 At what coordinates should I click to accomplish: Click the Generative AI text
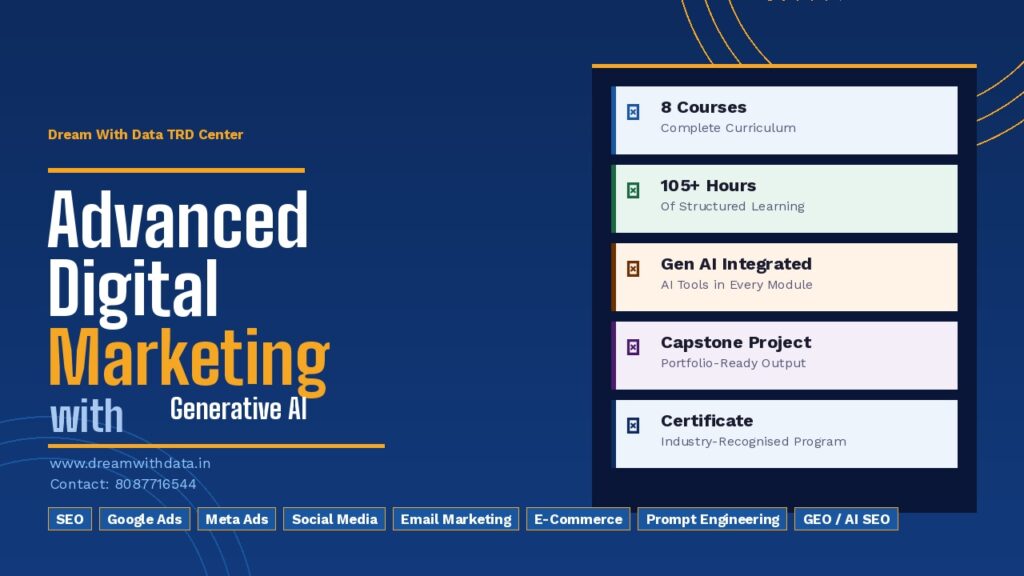coord(238,409)
